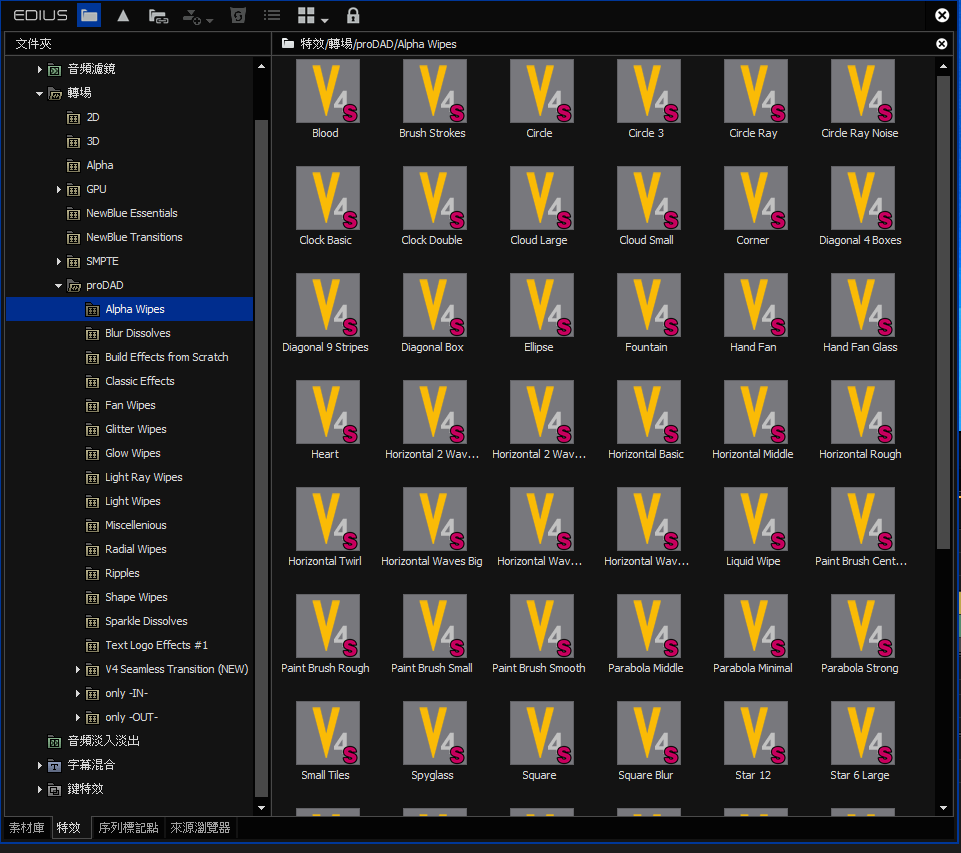Select the Horizontal Twirl transition icon

pyautogui.click(x=327, y=519)
